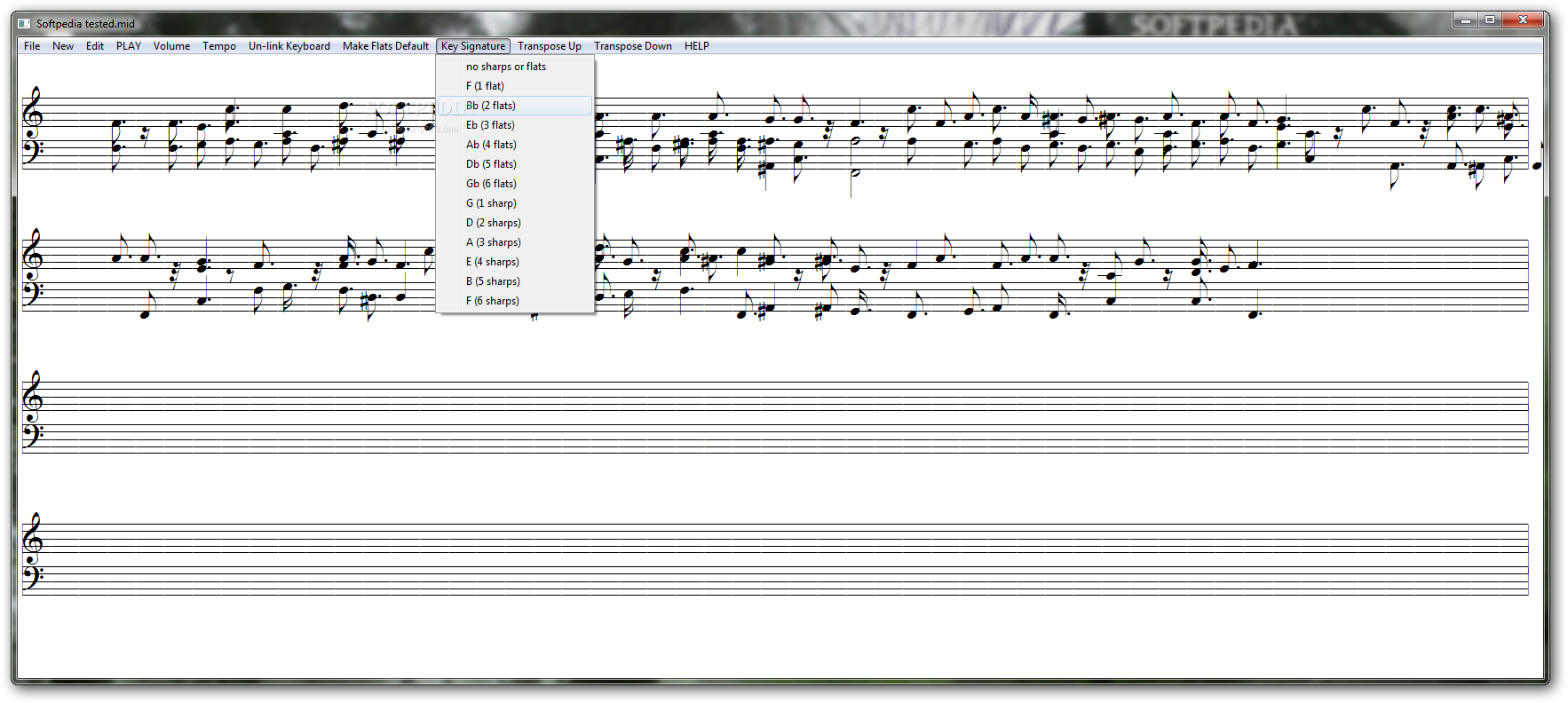1568x703 pixels.
Task: Click bass clef of fourth staff
Action: coord(34,577)
